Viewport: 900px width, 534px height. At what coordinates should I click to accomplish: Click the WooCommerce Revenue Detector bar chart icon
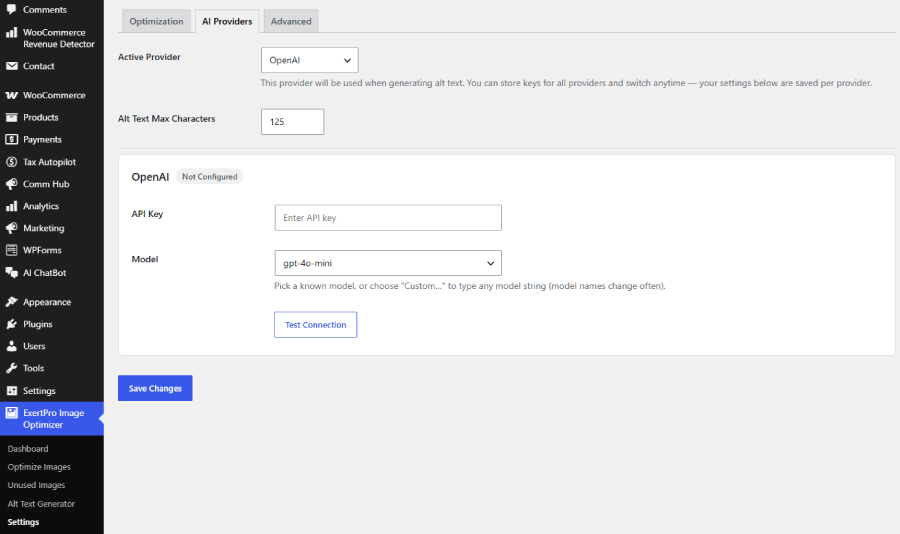[x=11, y=32]
